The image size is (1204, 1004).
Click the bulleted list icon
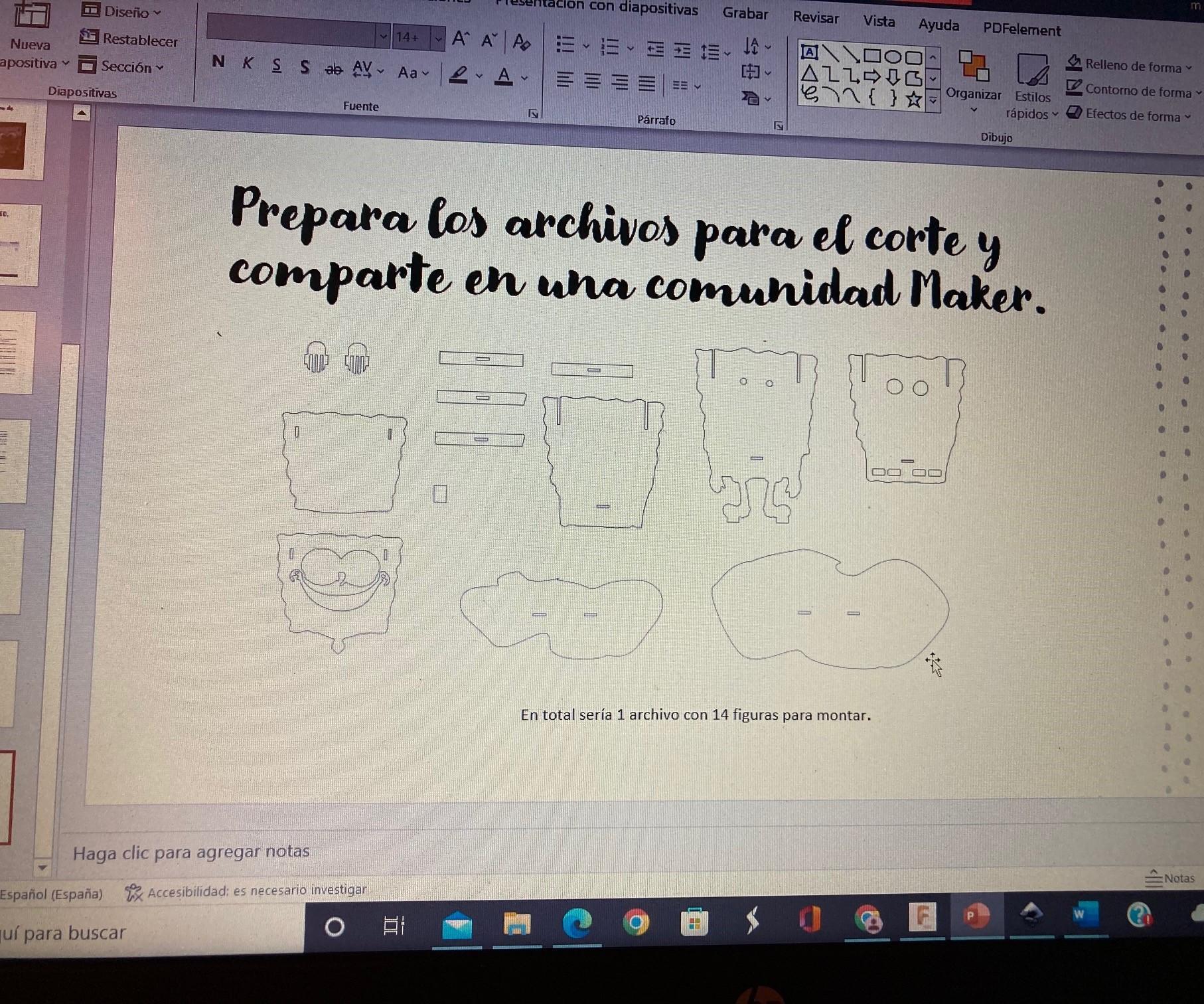565,44
